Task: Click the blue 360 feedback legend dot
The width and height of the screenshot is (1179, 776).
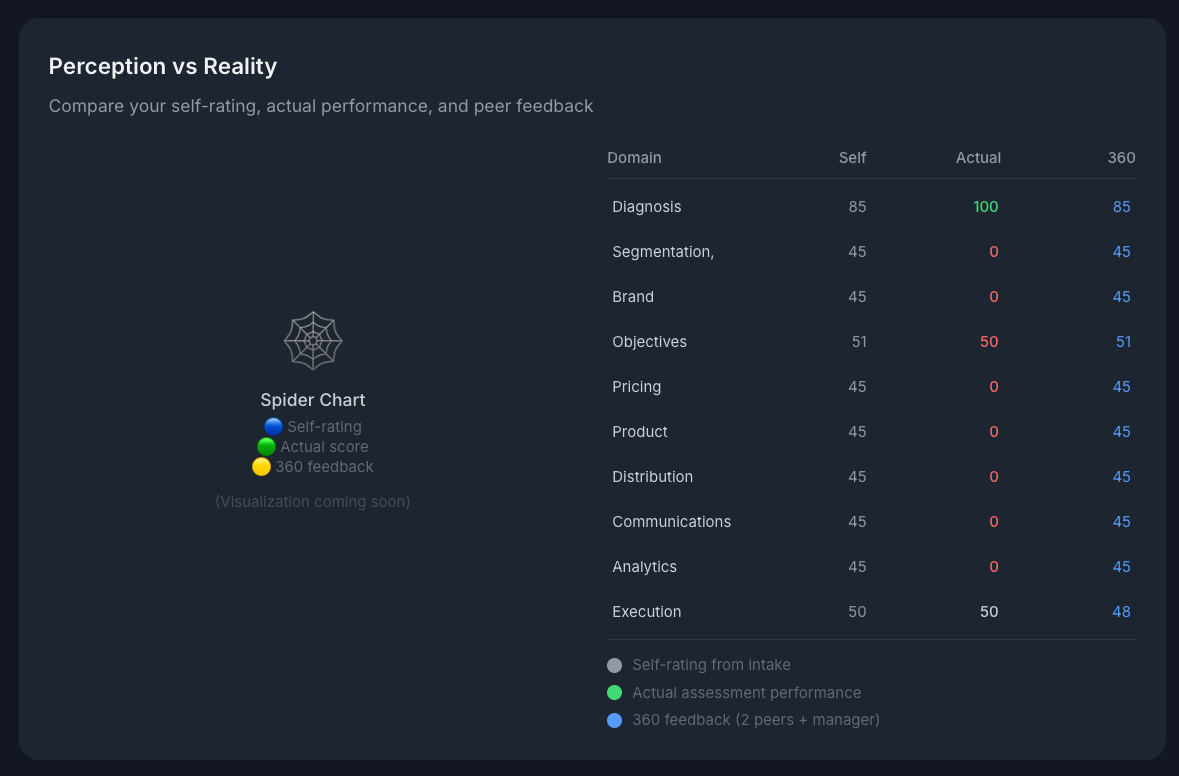Action: click(614, 720)
